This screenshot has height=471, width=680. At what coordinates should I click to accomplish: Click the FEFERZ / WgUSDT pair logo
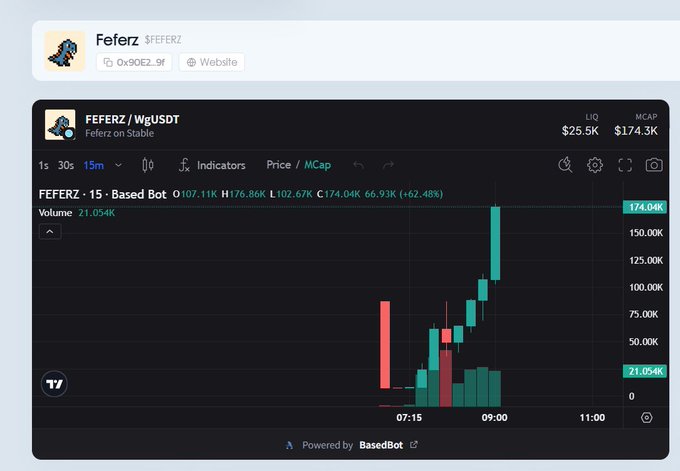click(60, 125)
